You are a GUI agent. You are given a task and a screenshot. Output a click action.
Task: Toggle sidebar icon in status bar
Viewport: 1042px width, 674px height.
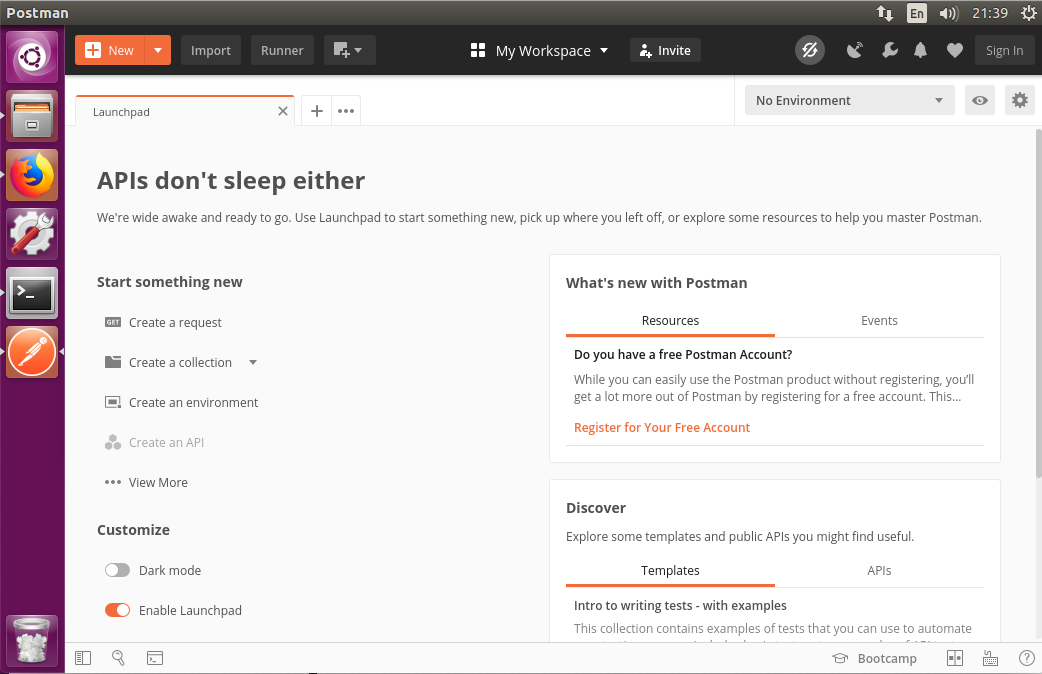(x=83, y=658)
